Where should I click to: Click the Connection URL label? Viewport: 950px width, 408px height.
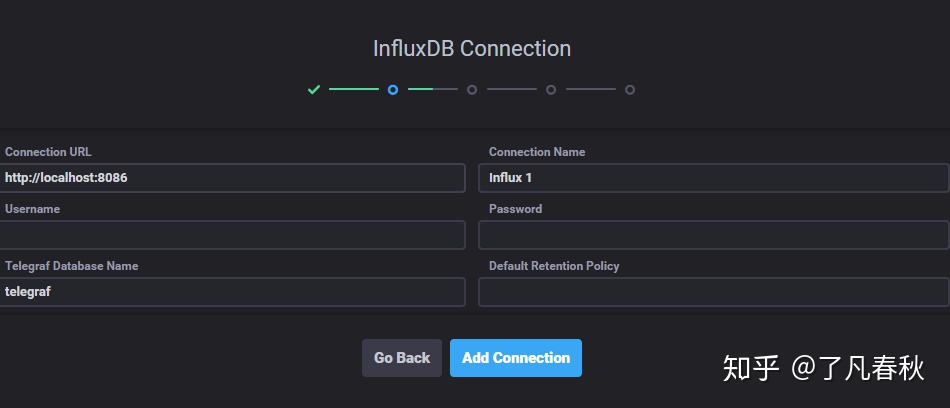(48, 152)
